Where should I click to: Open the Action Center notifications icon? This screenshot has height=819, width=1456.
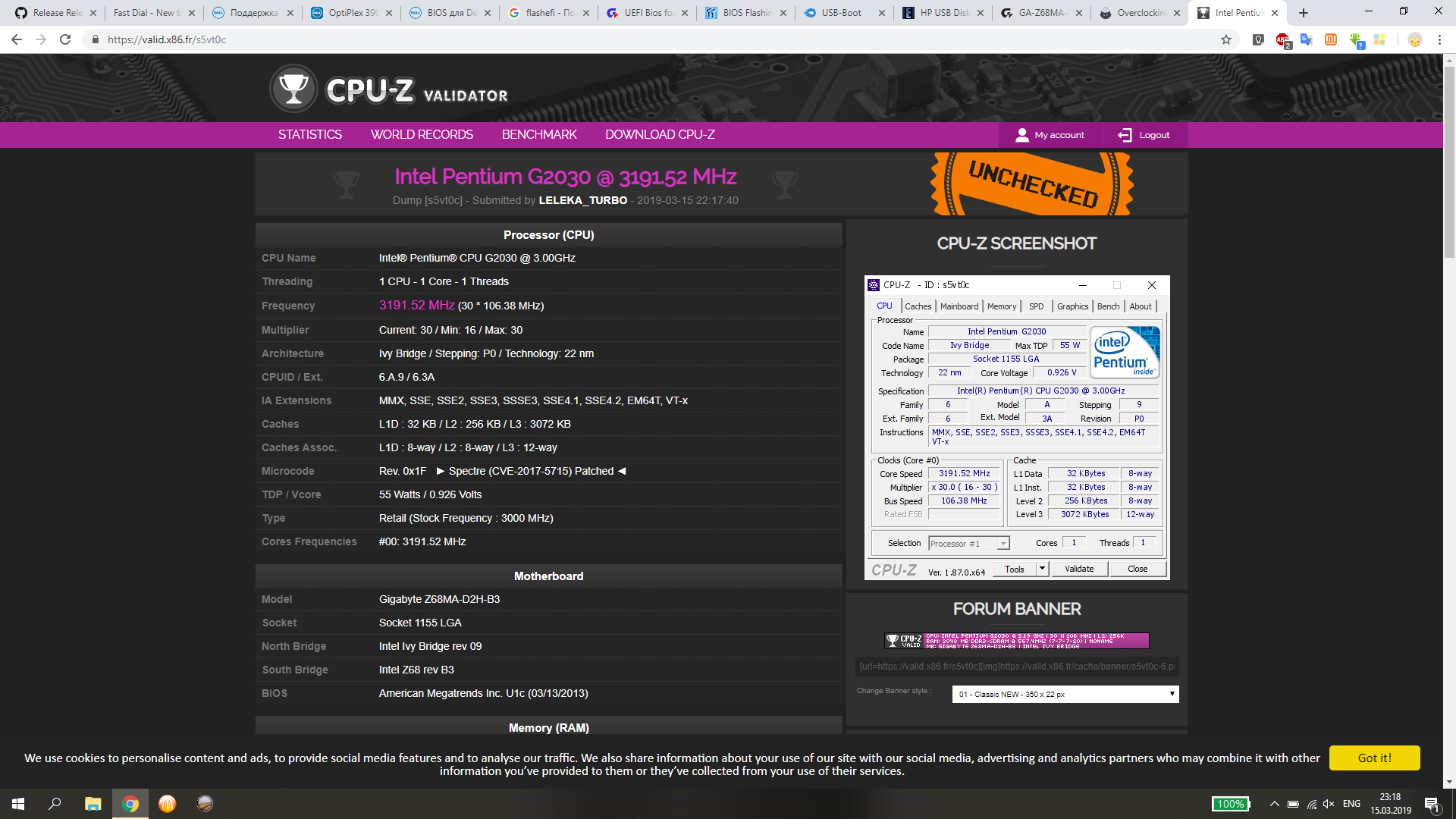[x=1432, y=804]
